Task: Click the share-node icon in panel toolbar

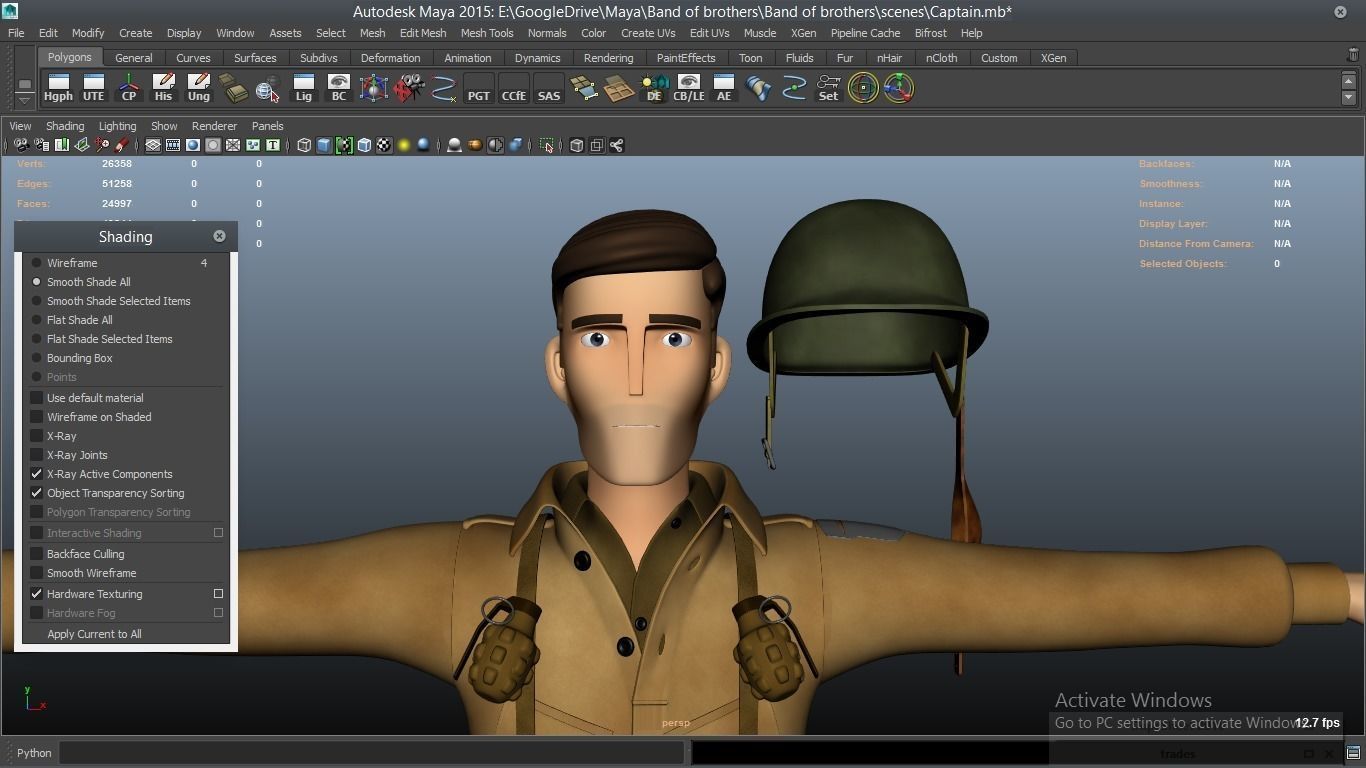Action: pos(617,145)
